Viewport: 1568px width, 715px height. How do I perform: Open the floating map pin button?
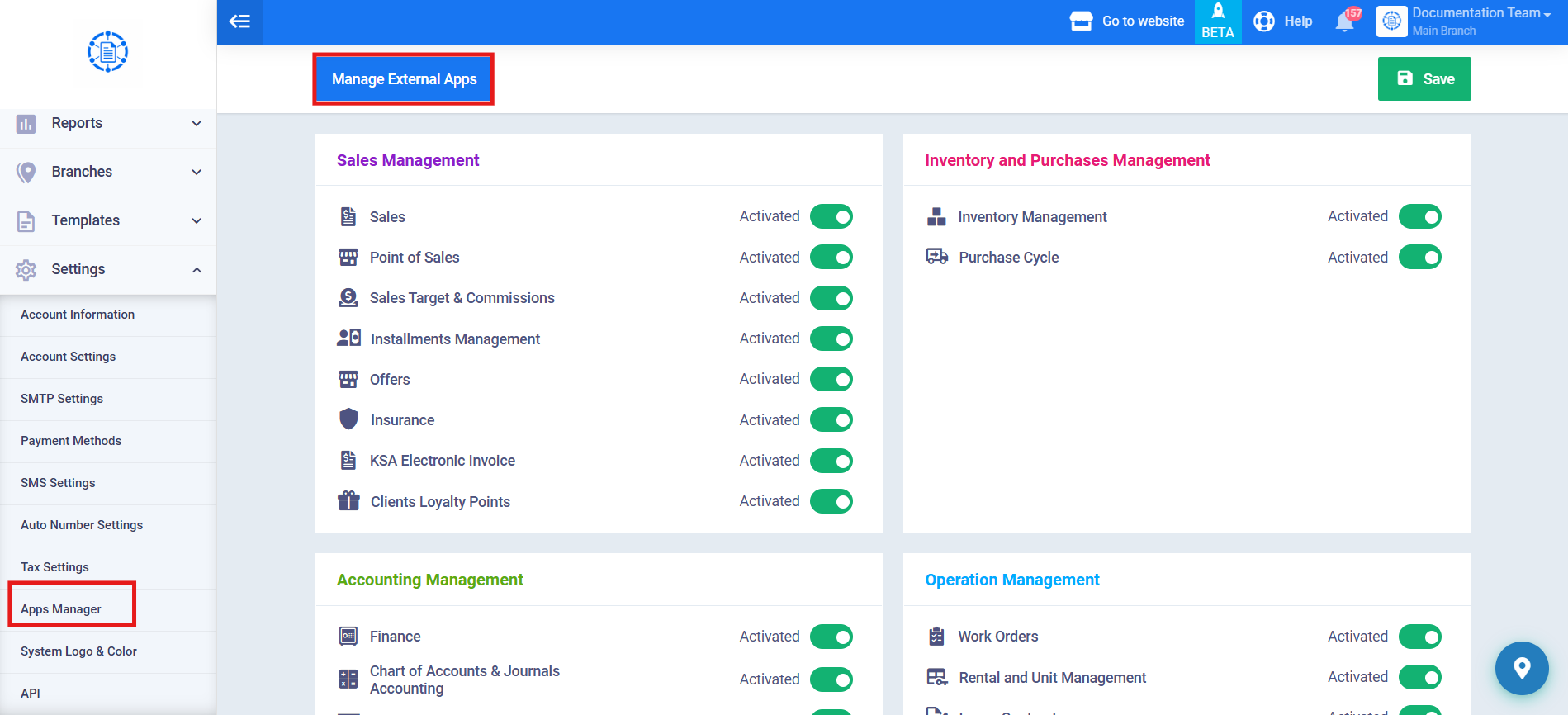tap(1522, 668)
